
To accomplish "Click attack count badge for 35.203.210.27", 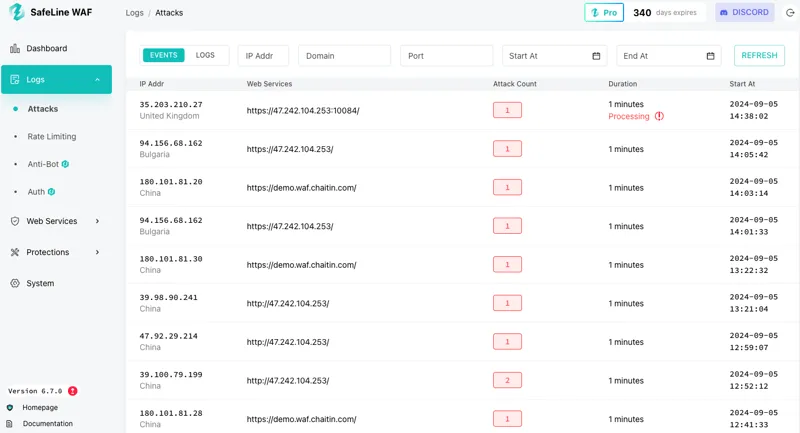I will [x=507, y=110].
